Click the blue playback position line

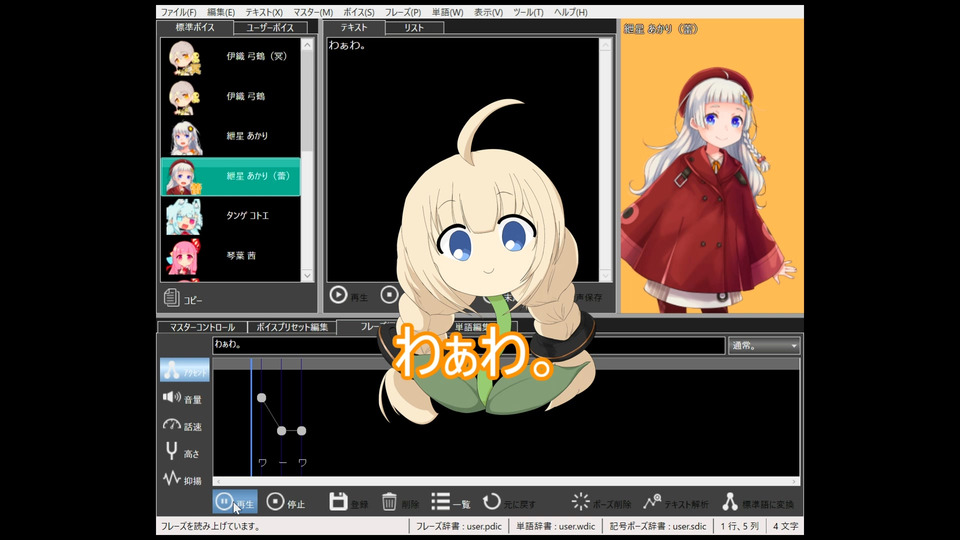pos(251,416)
